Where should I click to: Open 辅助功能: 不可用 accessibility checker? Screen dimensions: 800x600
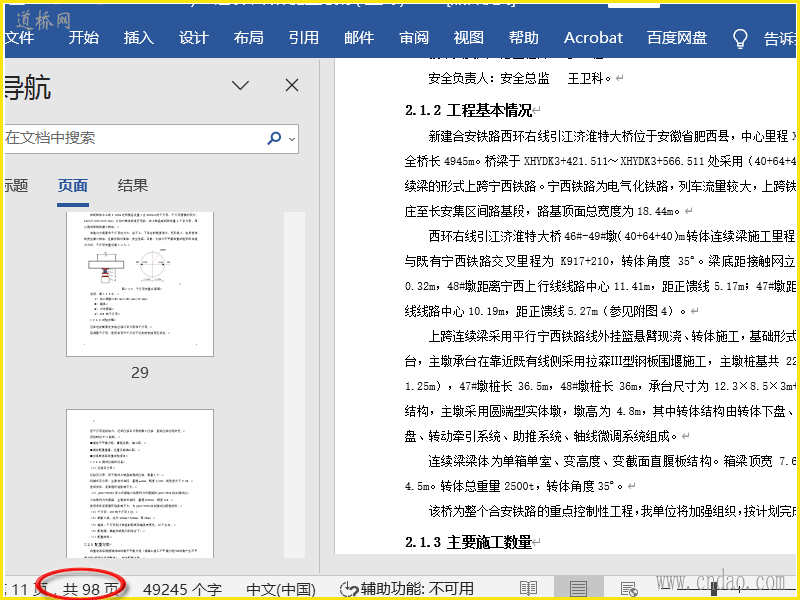[407, 589]
